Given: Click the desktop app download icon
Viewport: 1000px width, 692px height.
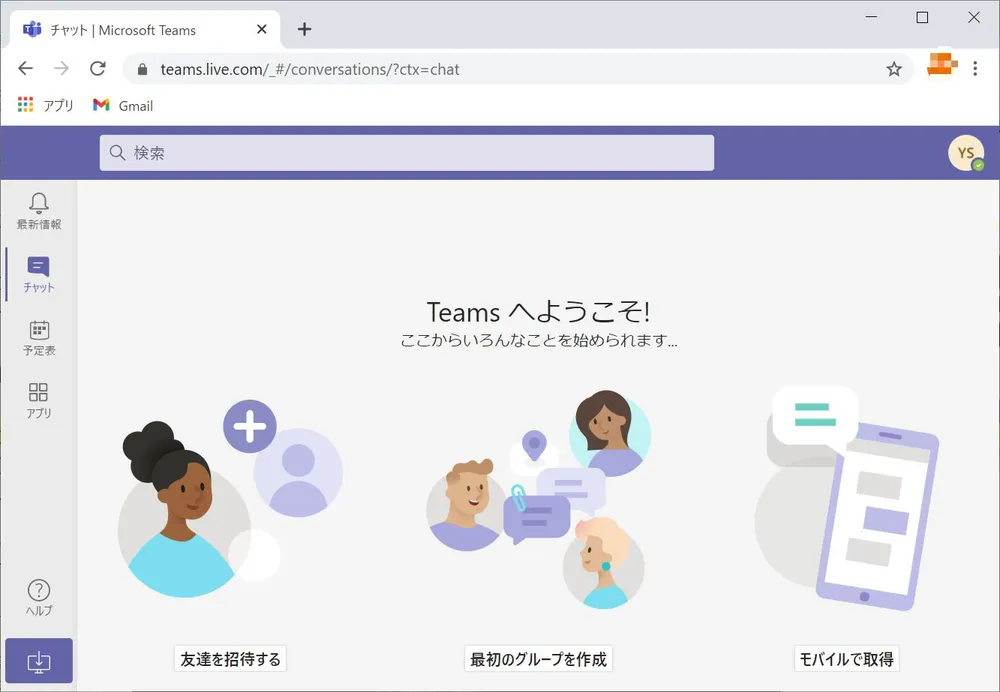Looking at the screenshot, I should pos(38,660).
